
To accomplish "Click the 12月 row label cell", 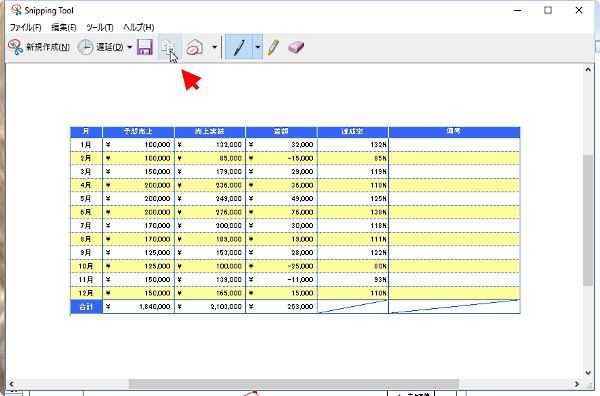I will pyautogui.click(x=86, y=293).
